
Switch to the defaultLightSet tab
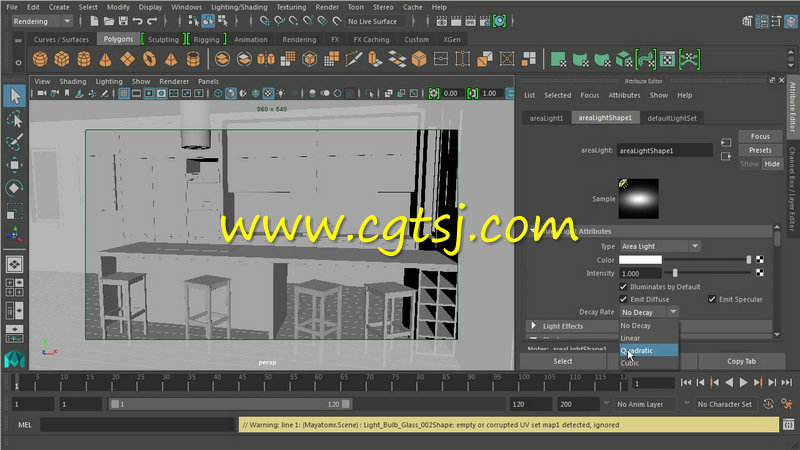[672, 118]
